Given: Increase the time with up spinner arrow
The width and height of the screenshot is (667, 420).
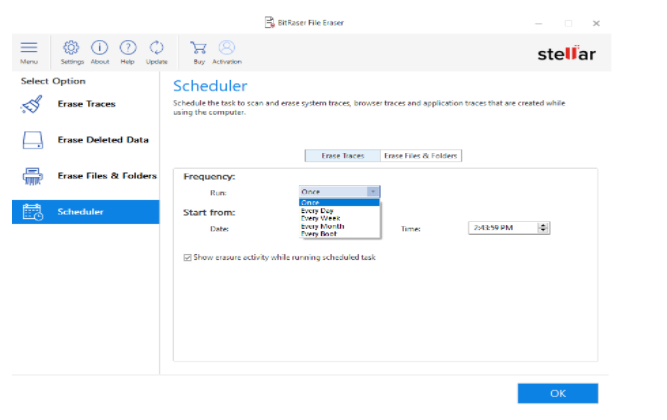Looking at the screenshot, I should click(543, 225).
